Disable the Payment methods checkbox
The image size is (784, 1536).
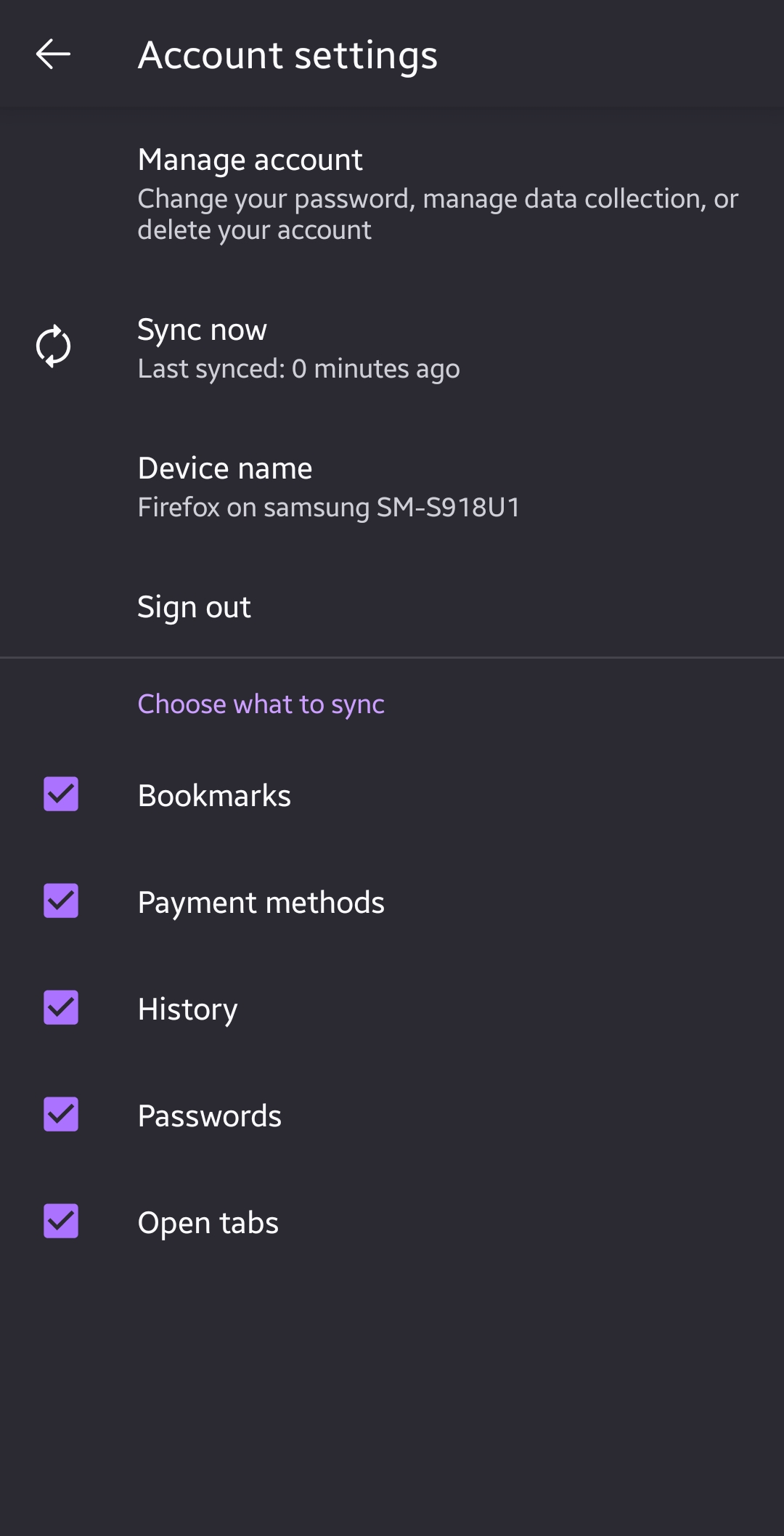coord(61,901)
